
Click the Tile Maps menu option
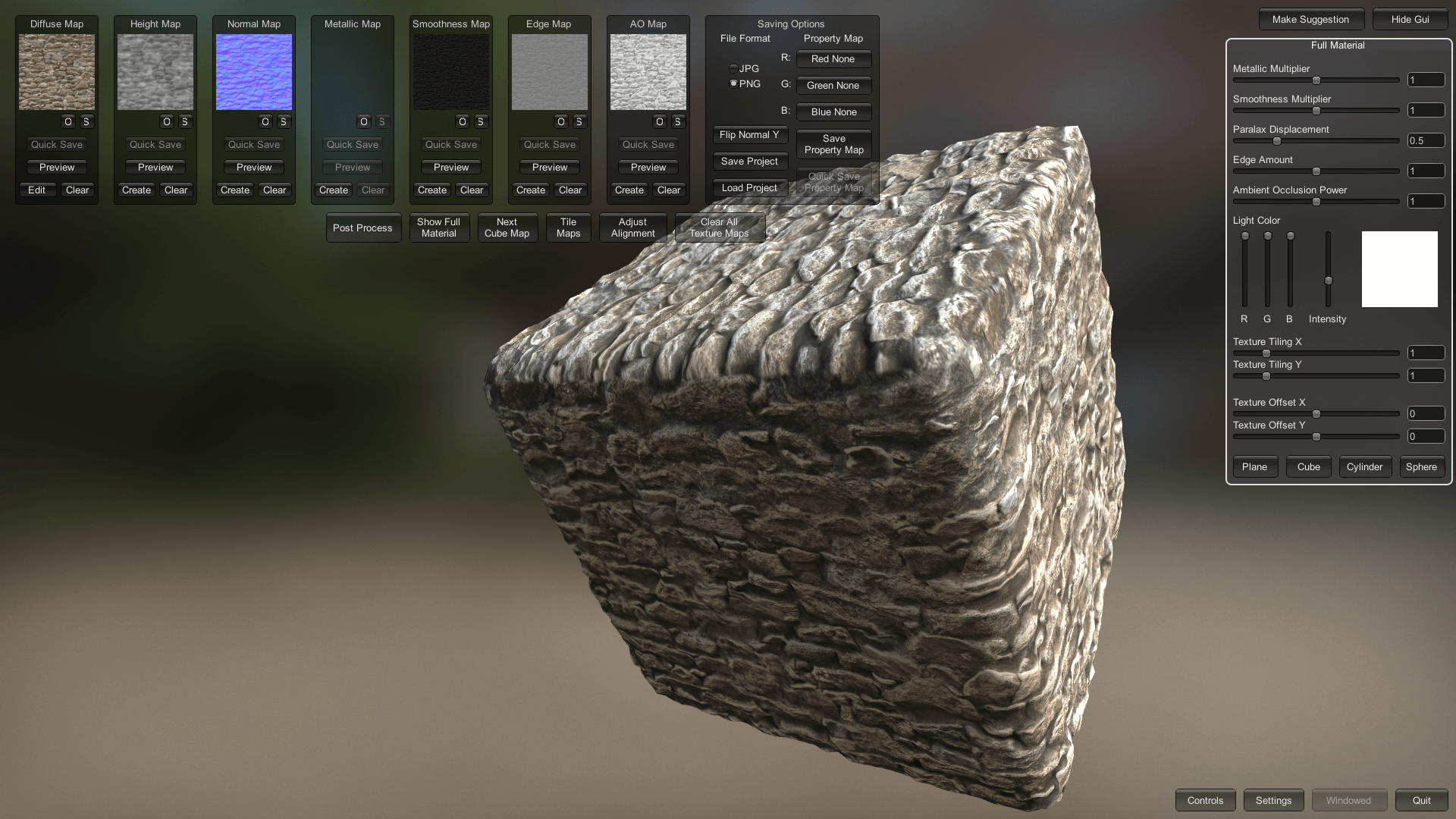click(568, 227)
